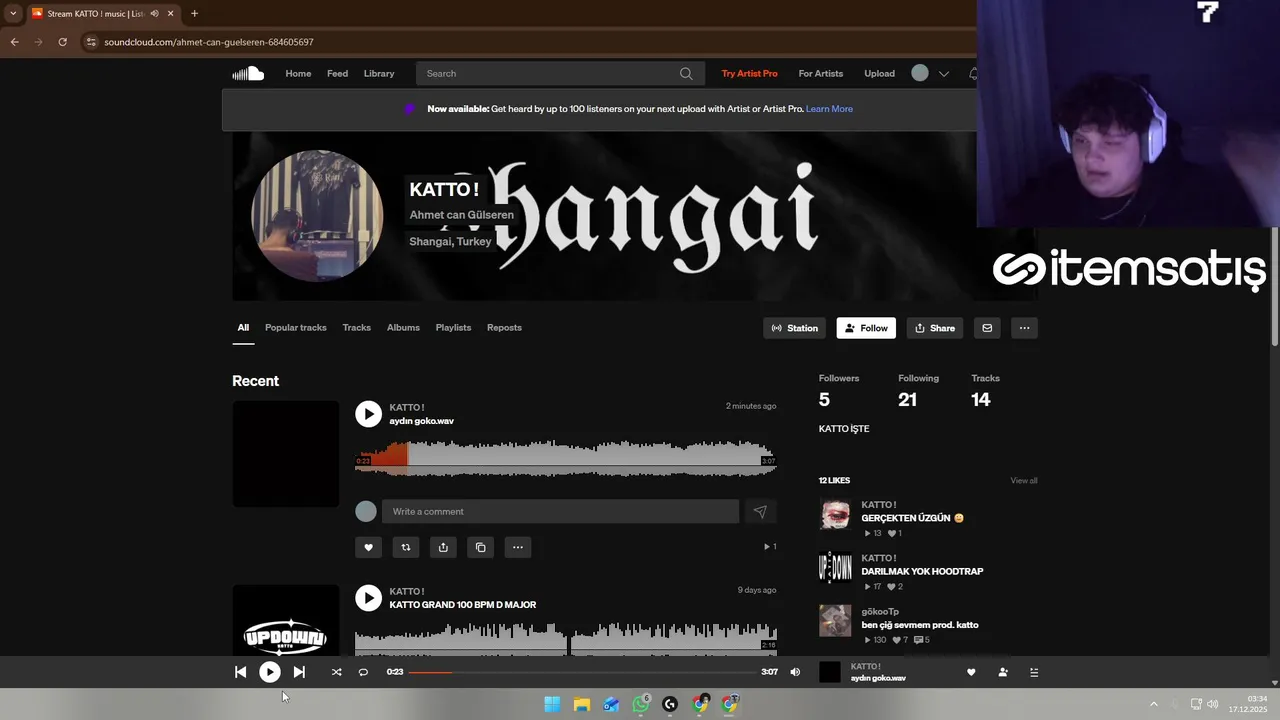View all 12 likes

tap(1024, 481)
